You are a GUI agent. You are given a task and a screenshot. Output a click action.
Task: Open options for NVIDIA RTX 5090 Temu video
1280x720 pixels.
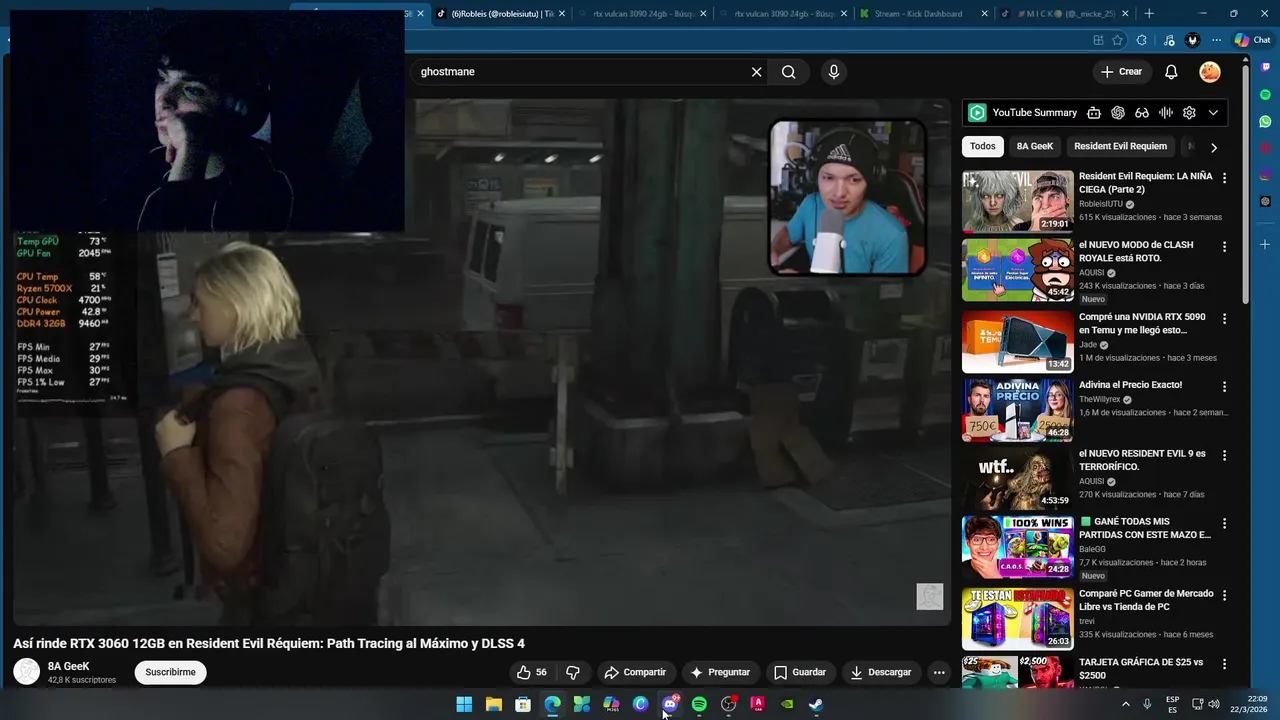tap(1224, 318)
